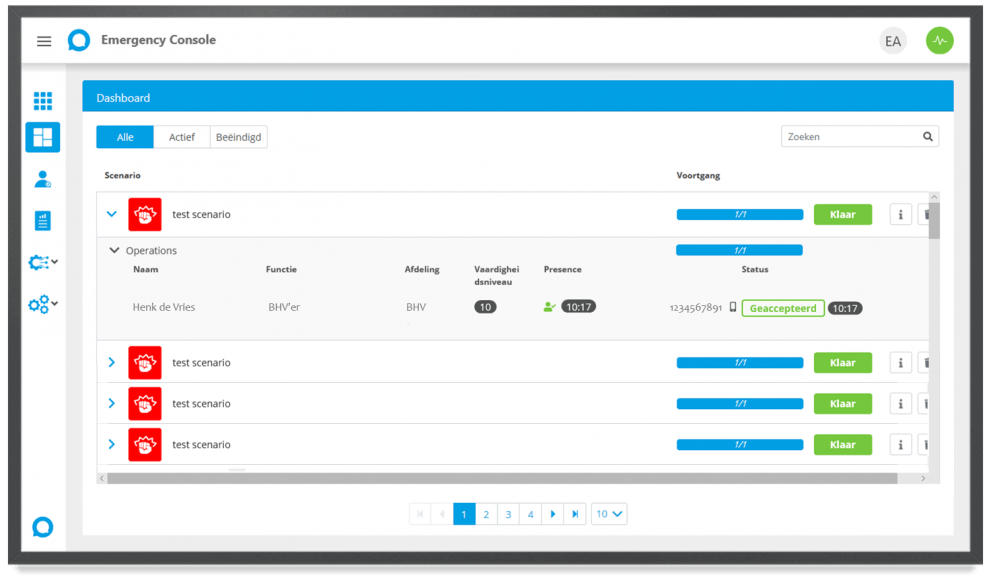Click the skill level badge 10
The height and width of the screenshot is (581, 991).
[485, 307]
